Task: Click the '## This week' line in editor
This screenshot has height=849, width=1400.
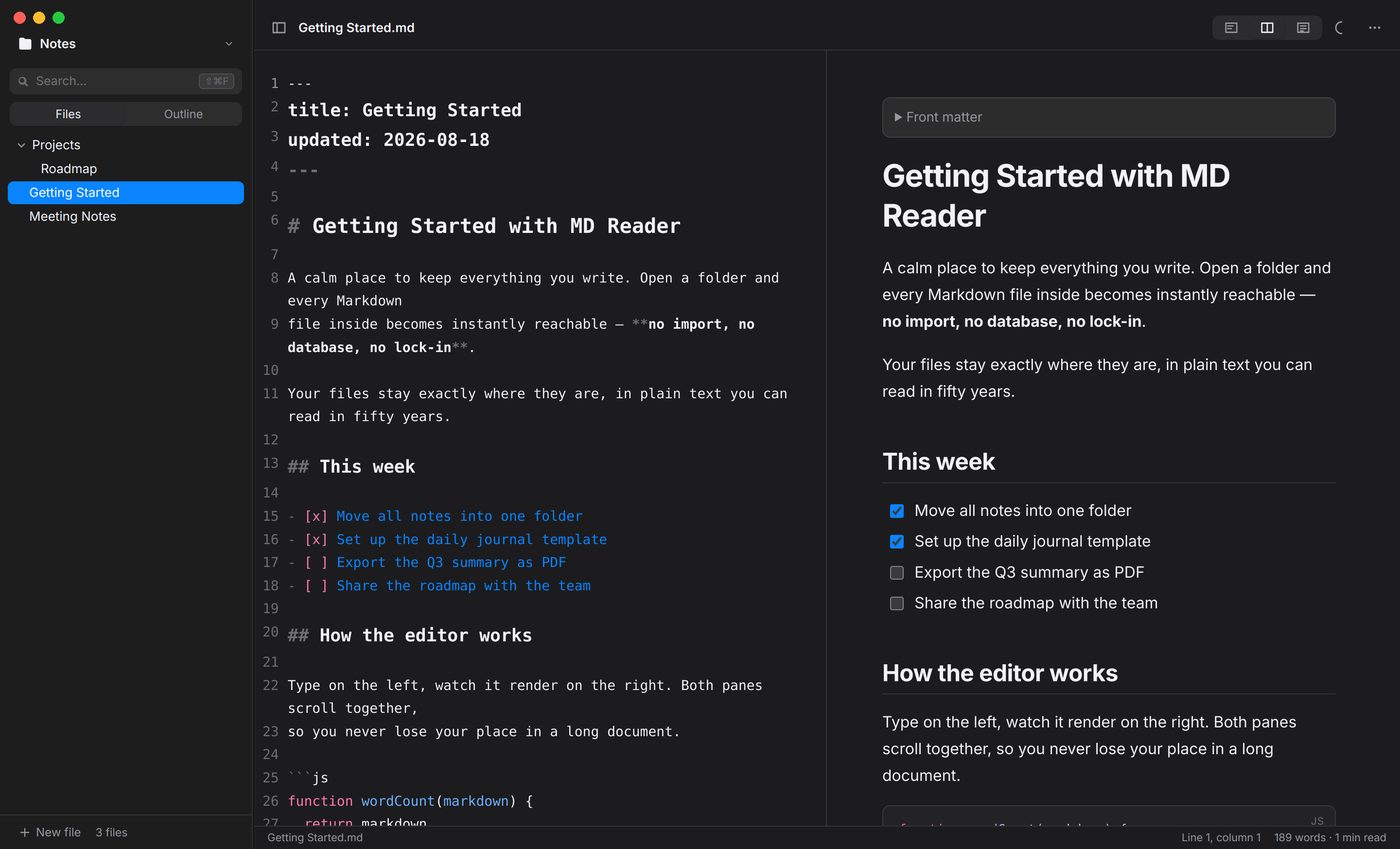Action: tap(351, 466)
